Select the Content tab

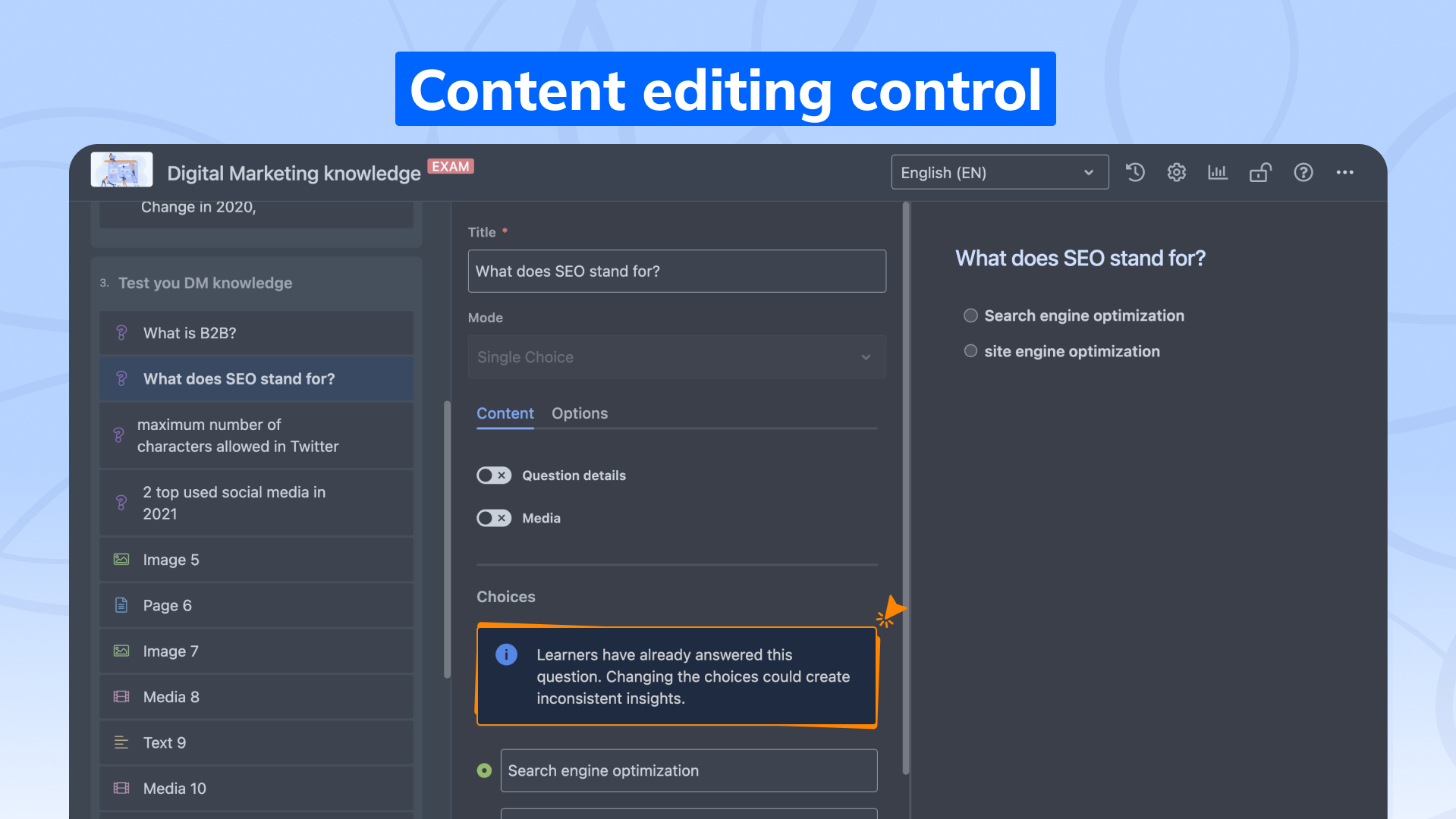pyautogui.click(x=505, y=413)
